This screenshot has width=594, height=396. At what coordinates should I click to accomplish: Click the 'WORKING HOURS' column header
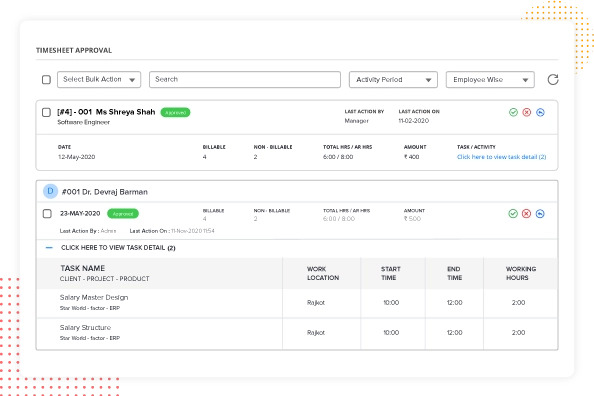coord(521,273)
